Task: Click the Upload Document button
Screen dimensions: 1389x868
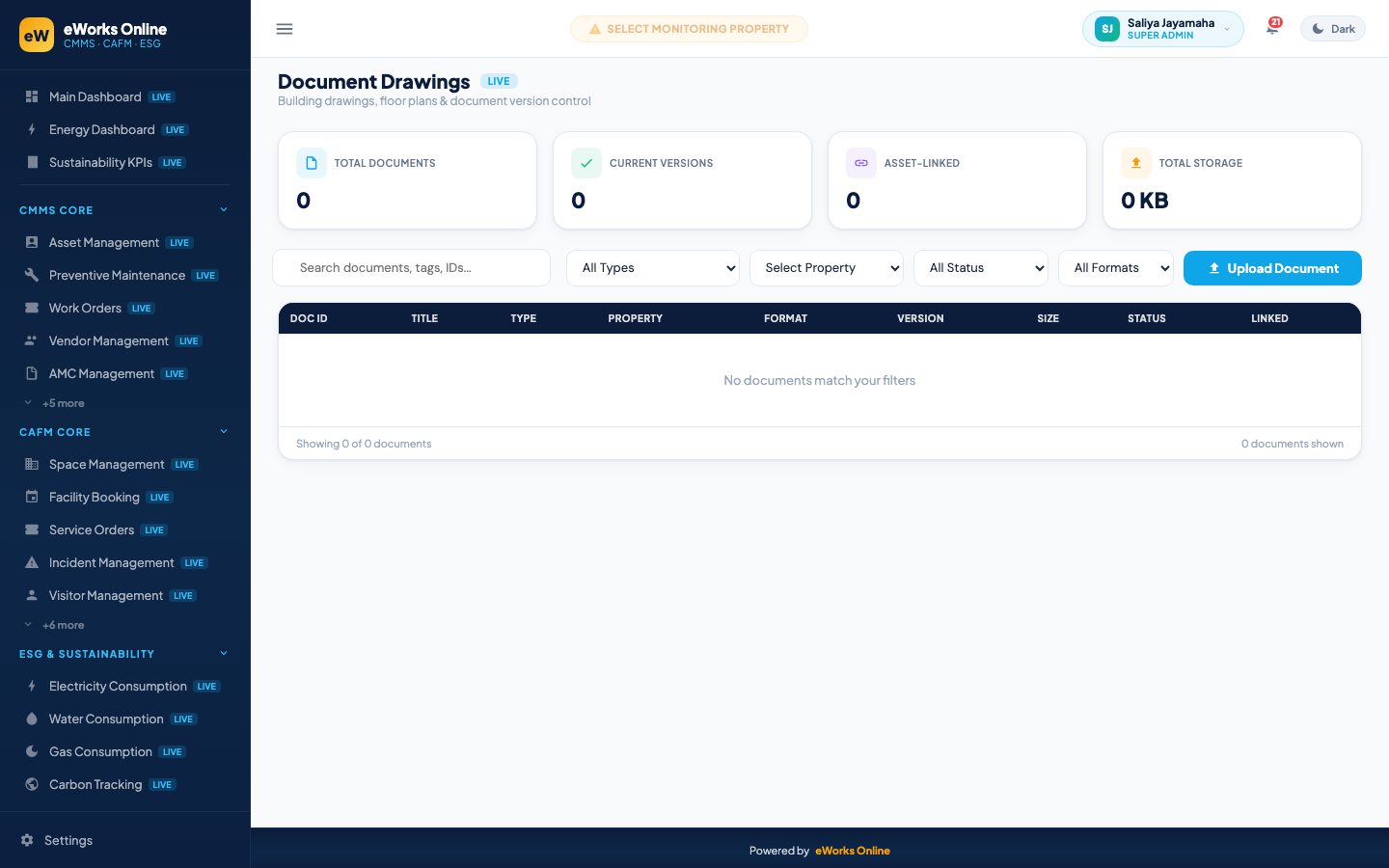Action: [x=1272, y=268]
